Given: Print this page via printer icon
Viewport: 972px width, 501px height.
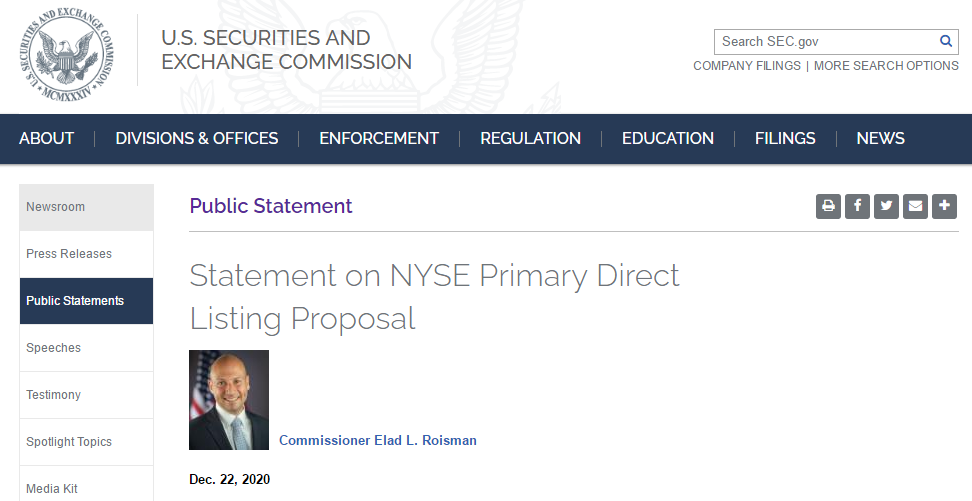Looking at the screenshot, I should [828, 206].
